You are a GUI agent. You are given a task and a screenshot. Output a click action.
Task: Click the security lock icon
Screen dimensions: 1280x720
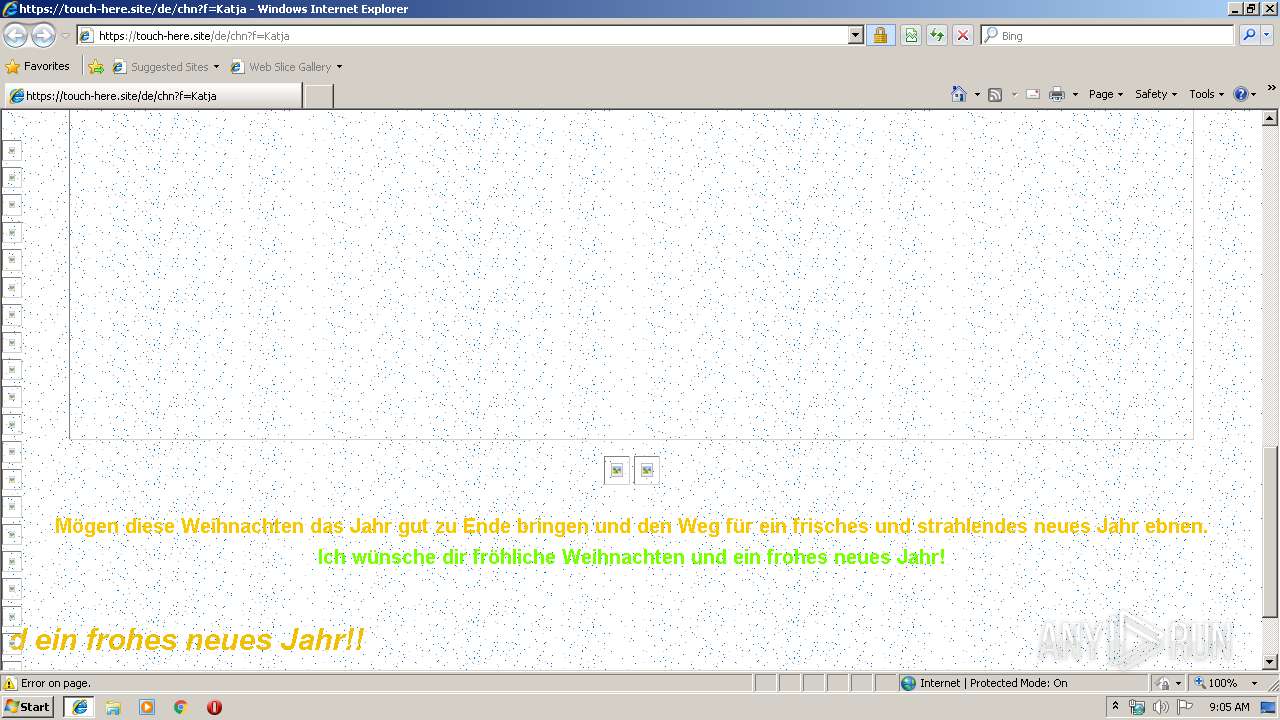tap(880, 35)
